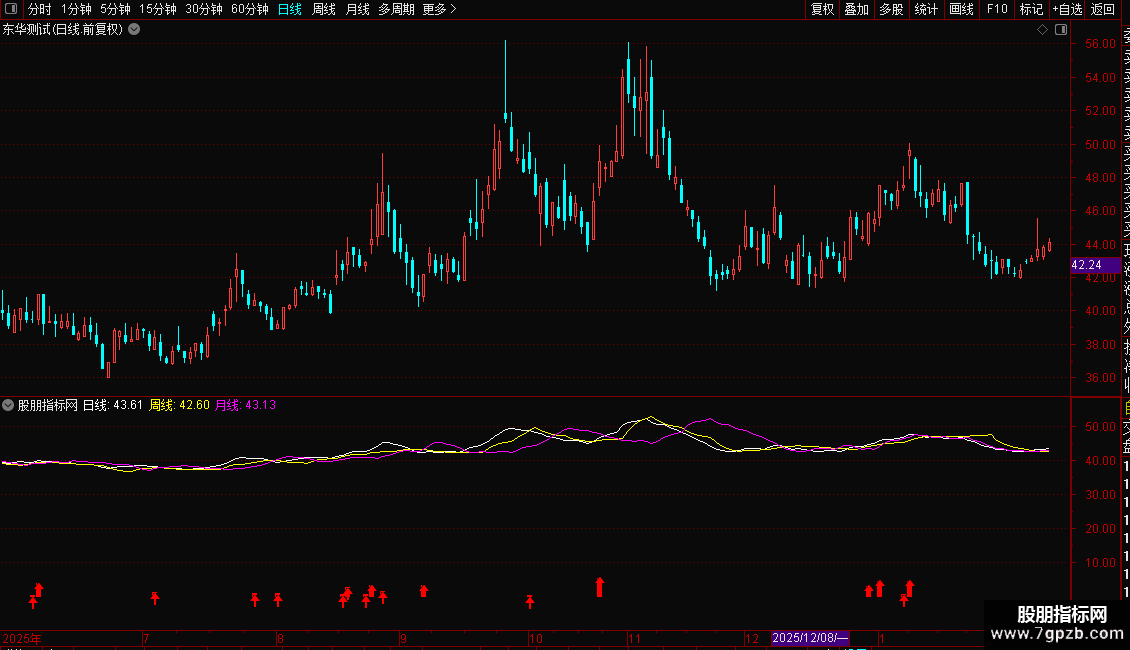This screenshot has height=650, width=1130.
Task: Click month 9 on the time axis
Action: 404,638
